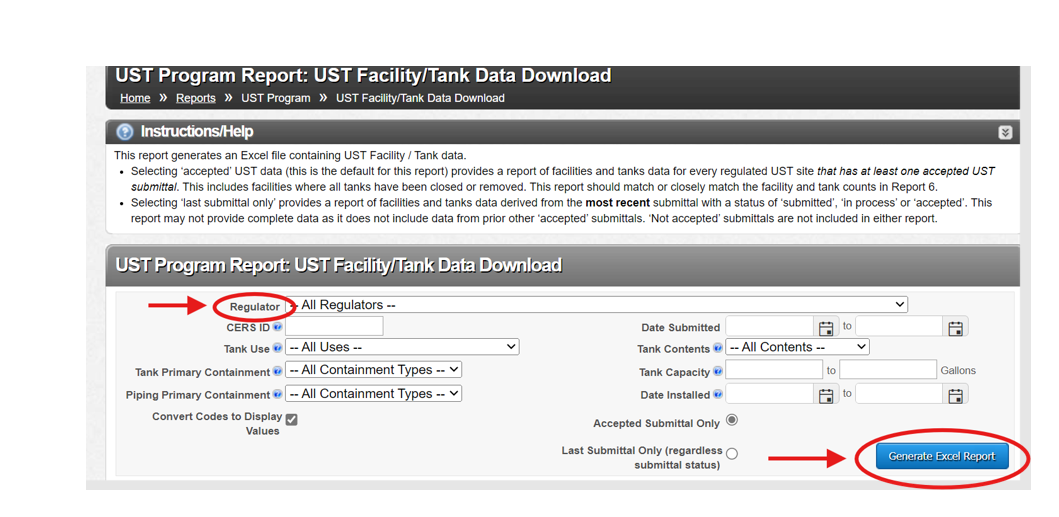This screenshot has height=517, width=1059.
Task: Open the All Regulators dropdown
Action: (x=598, y=305)
